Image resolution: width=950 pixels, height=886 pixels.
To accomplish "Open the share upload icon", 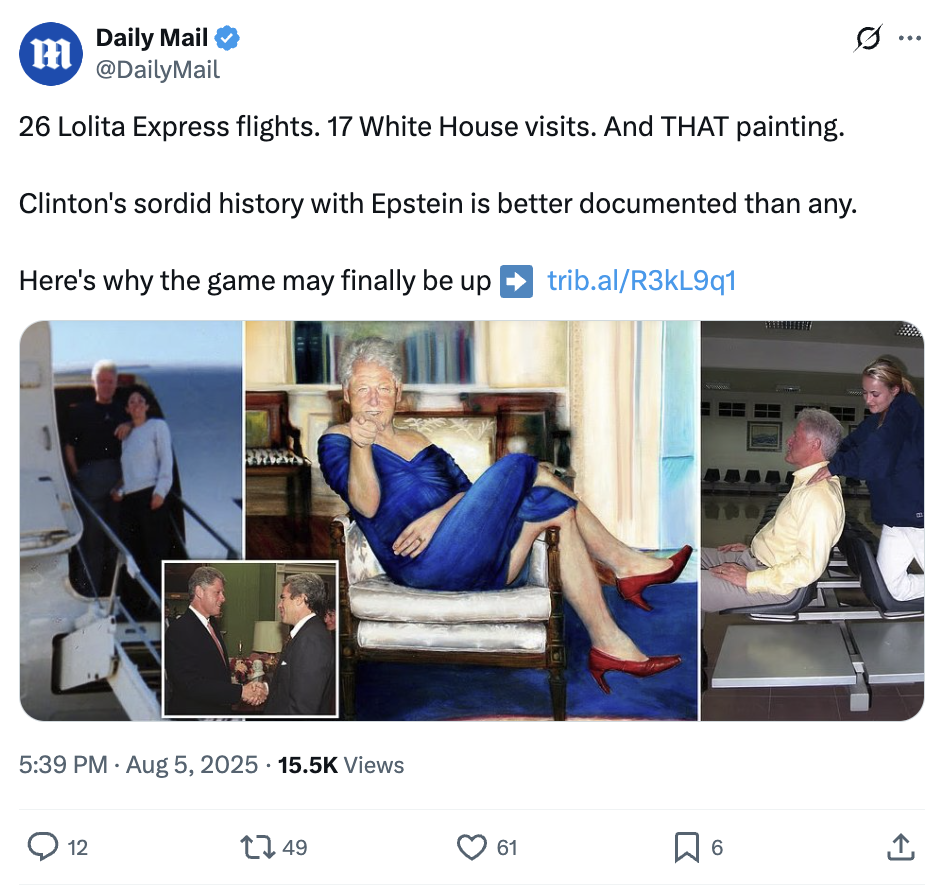I will click(900, 847).
